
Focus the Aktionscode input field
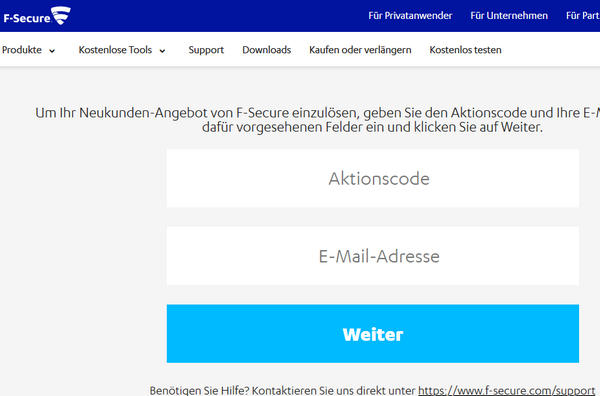(x=373, y=178)
